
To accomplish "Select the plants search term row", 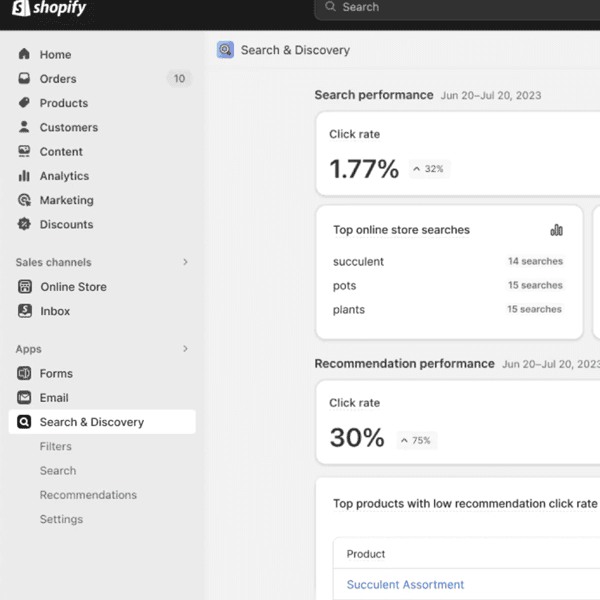I will pyautogui.click(x=448, y=309).
